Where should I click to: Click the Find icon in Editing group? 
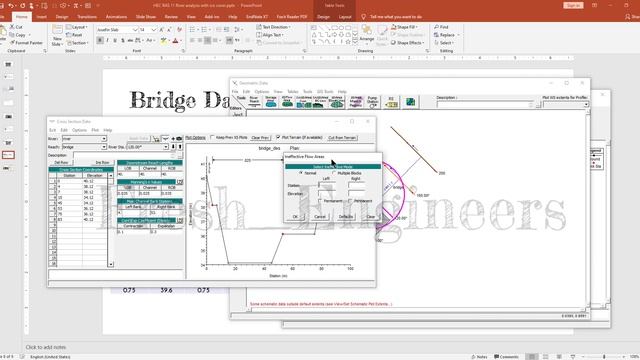pos(436,27)
